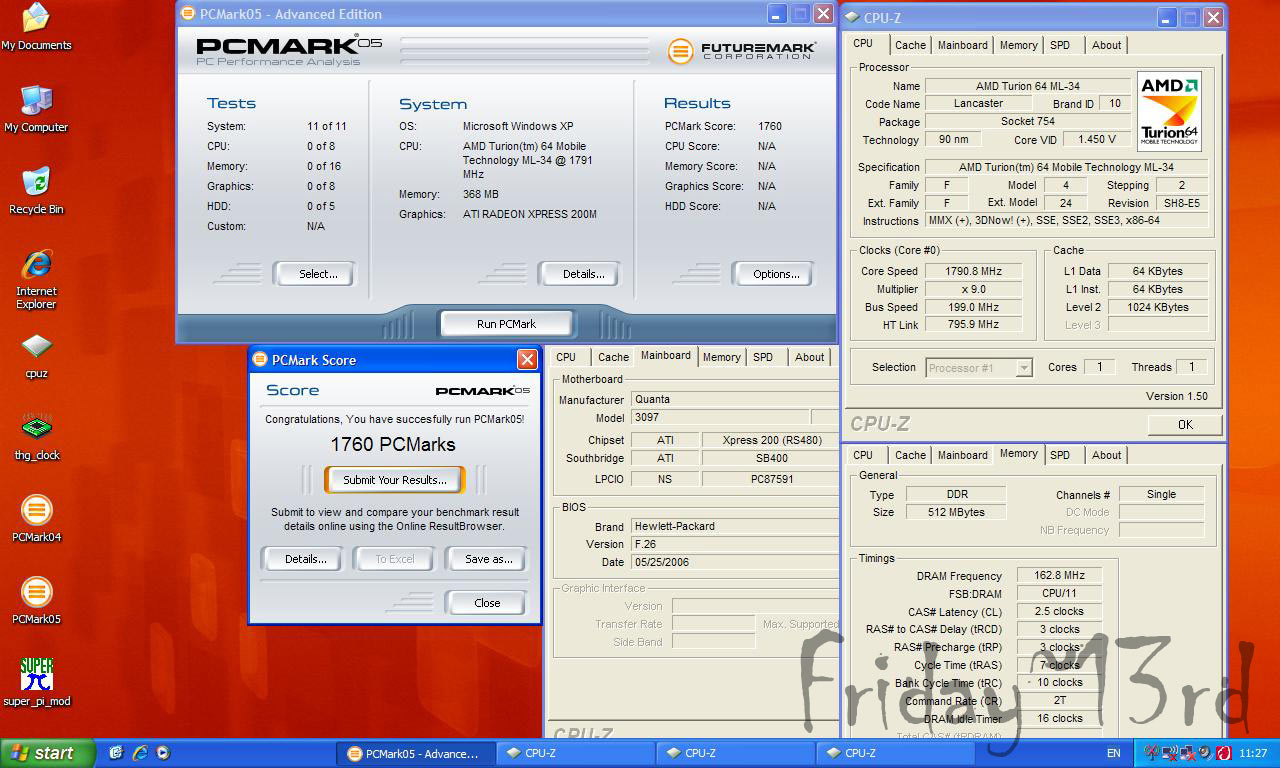1280x768 pixels.
Task: Launch Internet Explorer from quick launch bar
Action: (140, 753)
